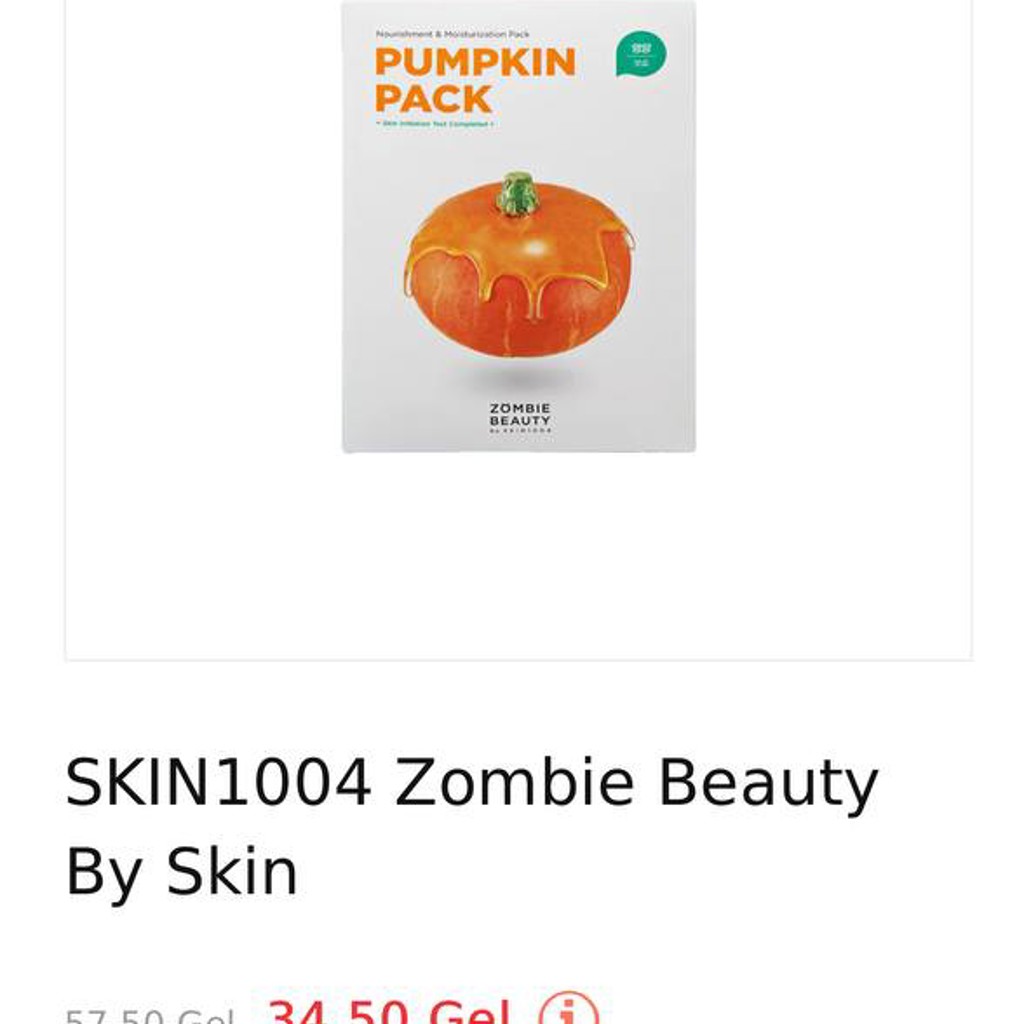Image resolution: width=1024 pixels, height=1024 pixels.
Task: Click the pumpkin's green stem
Action: [516, 193]
